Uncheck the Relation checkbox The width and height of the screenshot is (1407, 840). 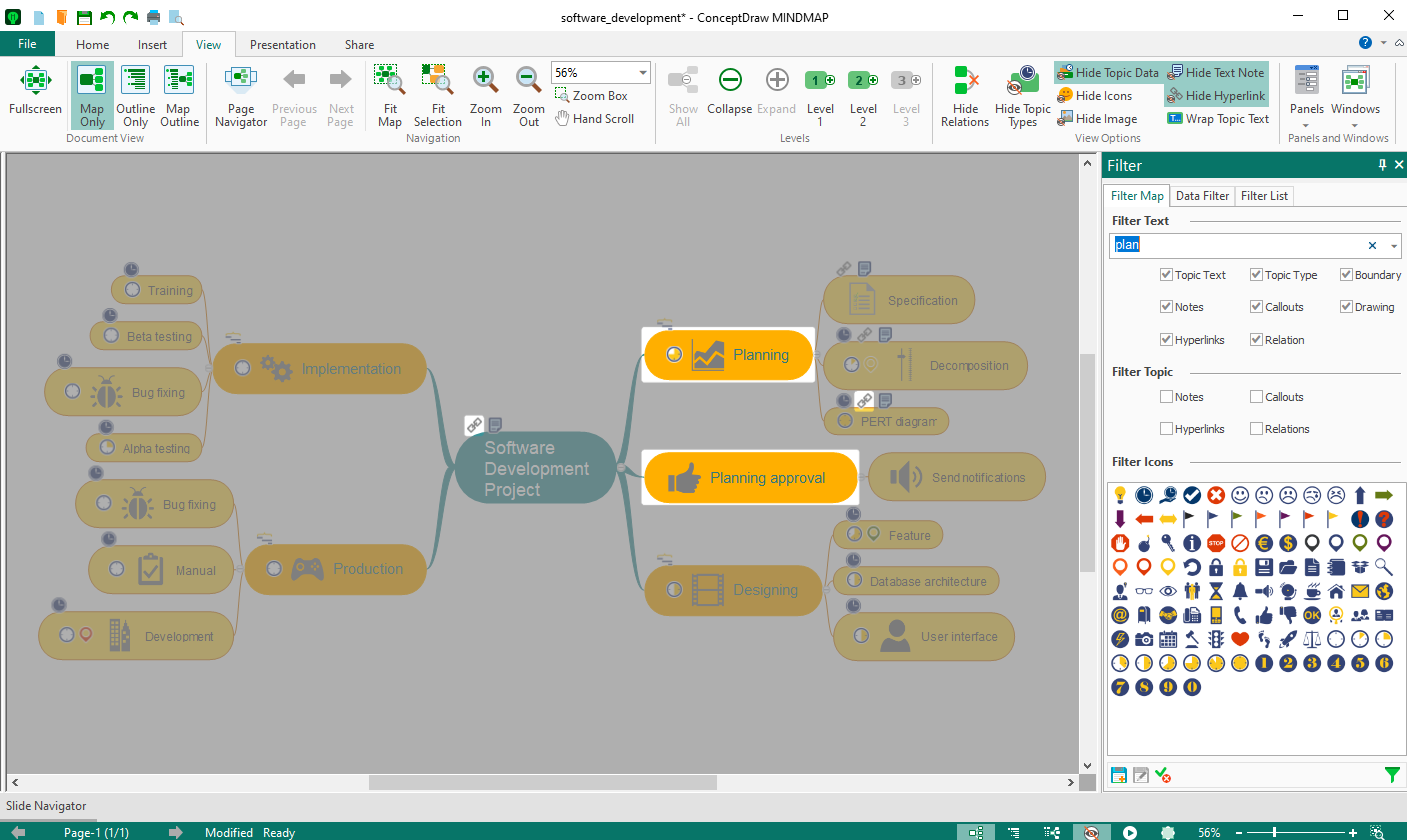[1256, 340]
